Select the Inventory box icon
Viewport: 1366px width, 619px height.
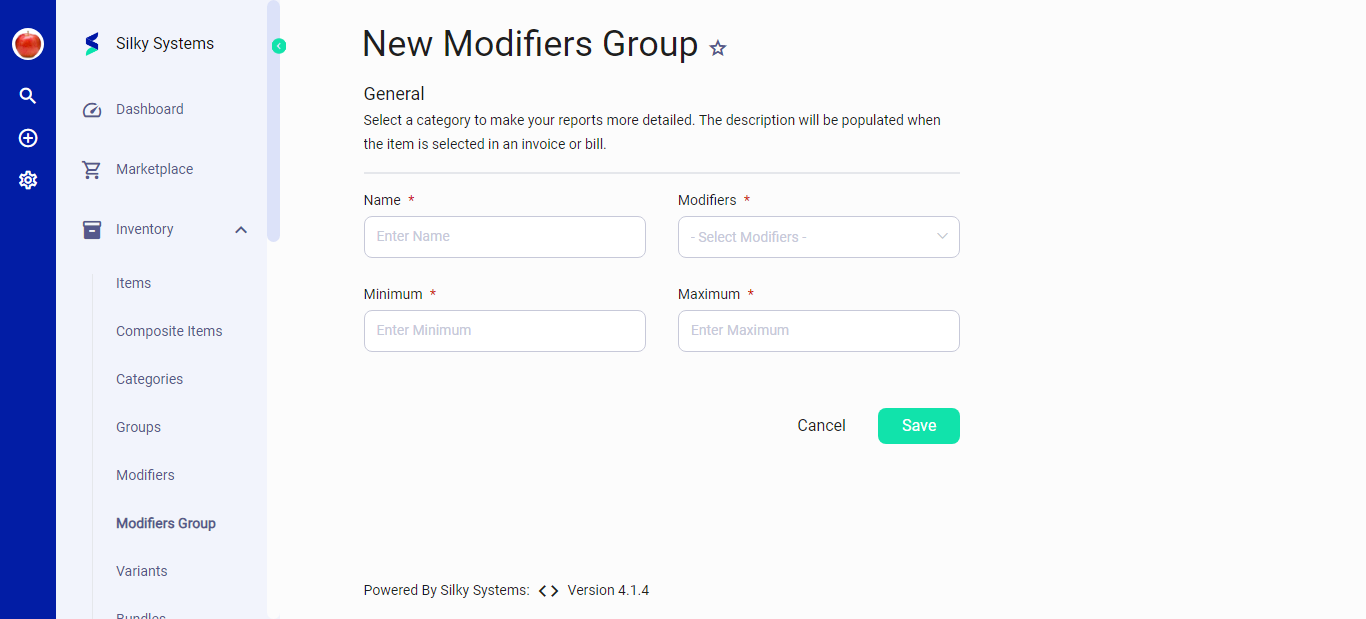91,229
